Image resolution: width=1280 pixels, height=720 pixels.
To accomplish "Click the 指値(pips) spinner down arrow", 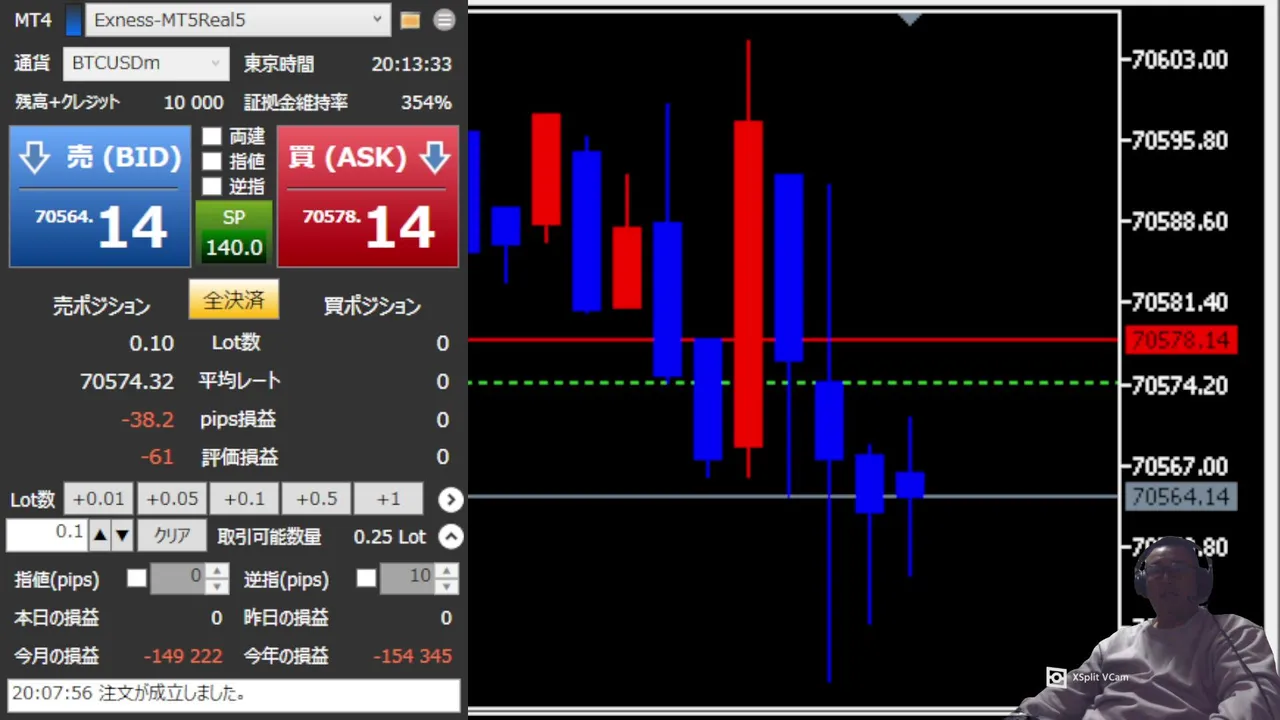I will [x=217, y=586].
